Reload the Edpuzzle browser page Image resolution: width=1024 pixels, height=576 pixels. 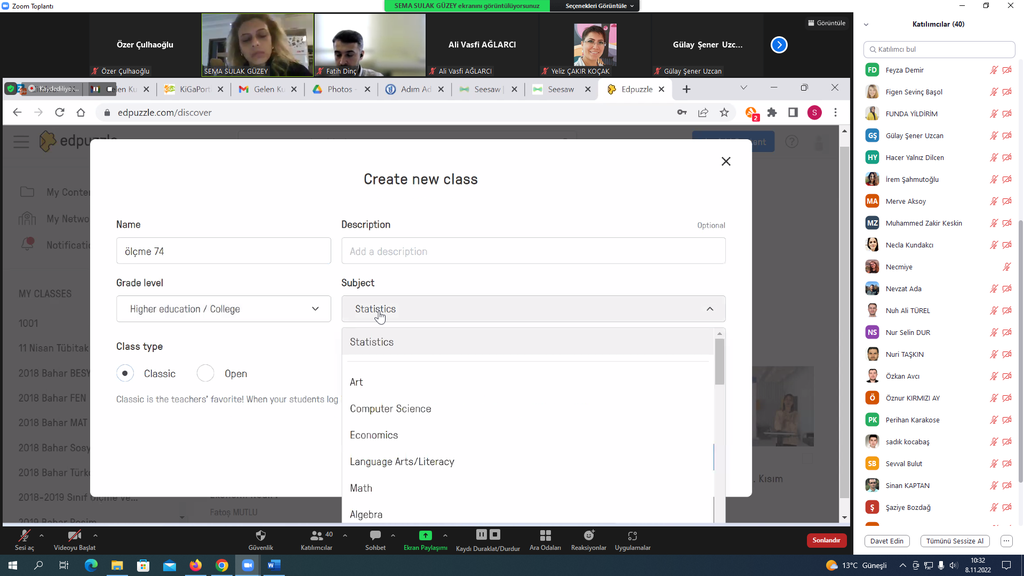coord(60,113)
